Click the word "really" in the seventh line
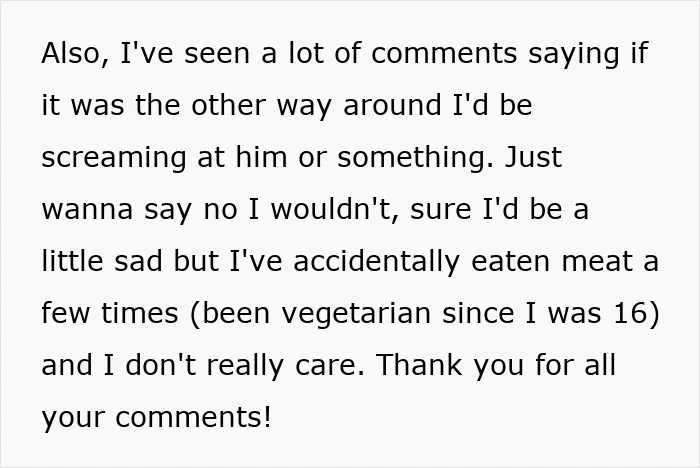The width and height of the screenshot is (700, 468). (x=245, y=366)
